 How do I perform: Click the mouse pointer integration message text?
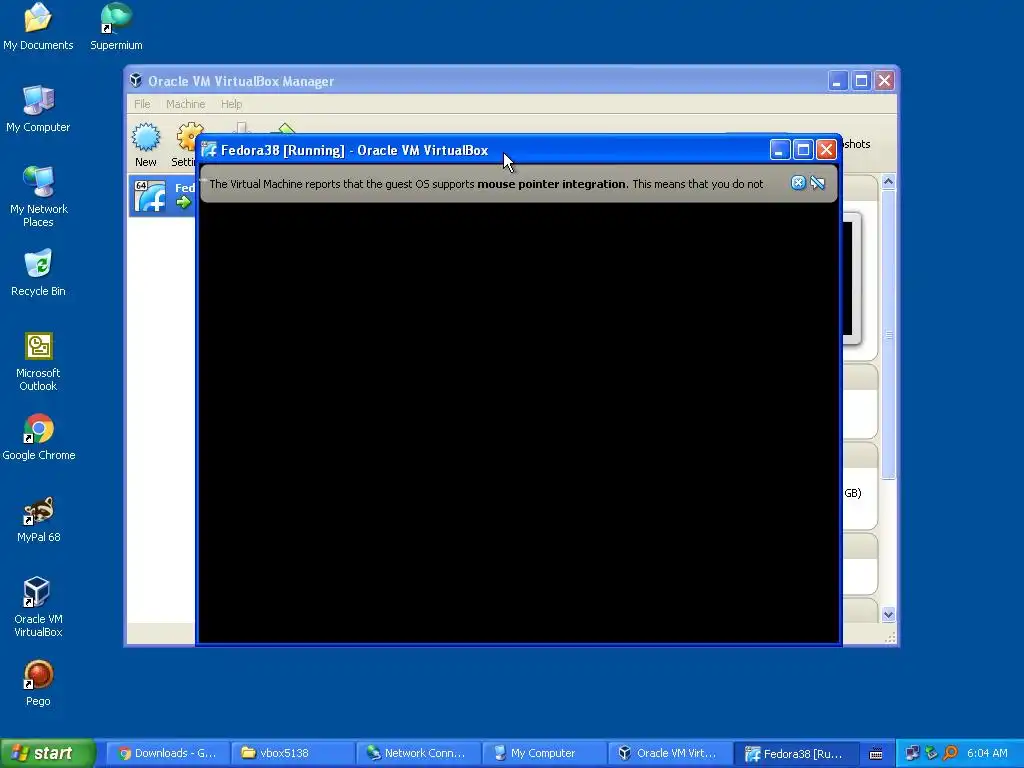(x=486, y=184)
